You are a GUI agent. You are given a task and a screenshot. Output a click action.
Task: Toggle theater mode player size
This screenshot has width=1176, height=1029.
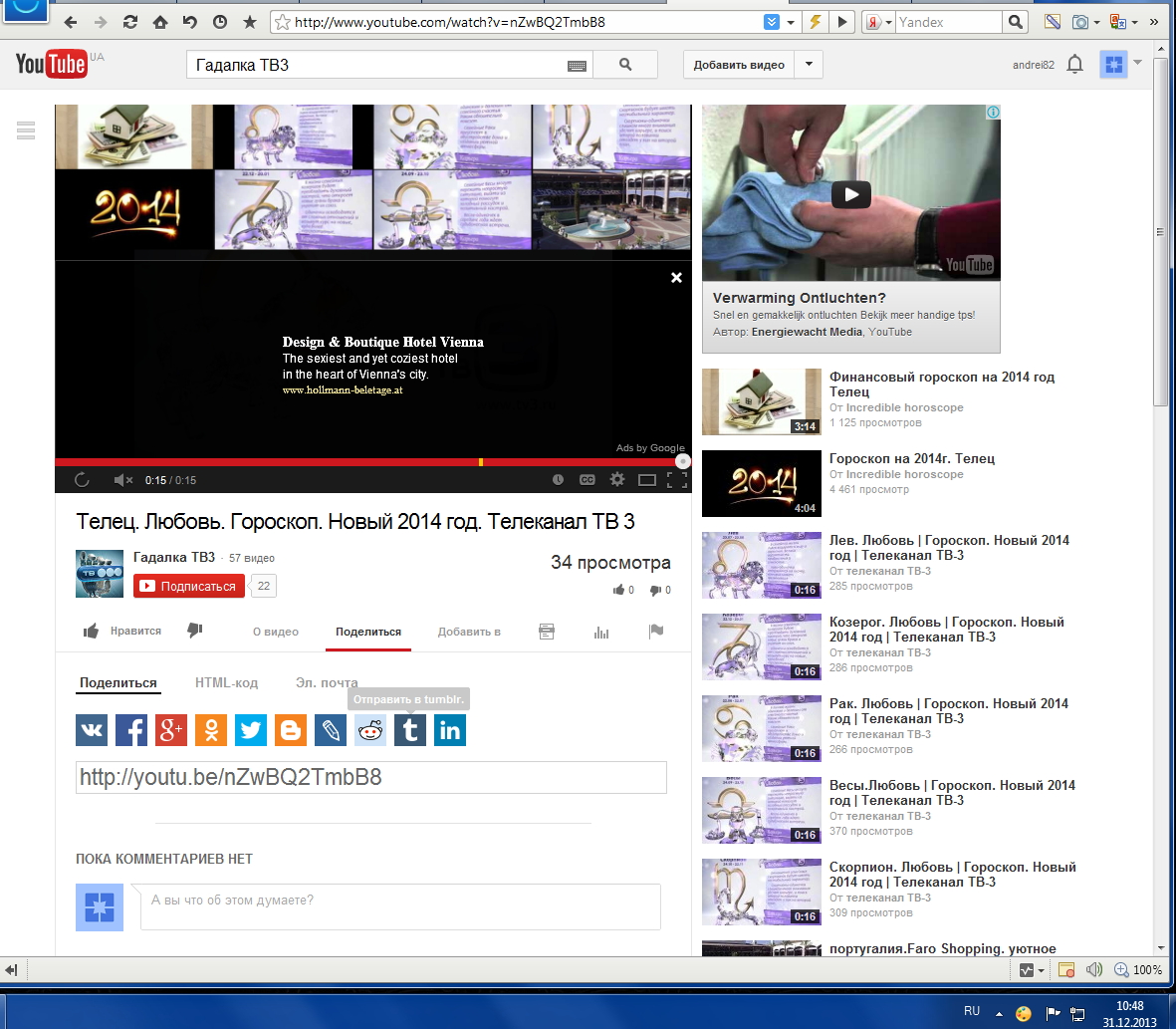(x=646, y=480)
